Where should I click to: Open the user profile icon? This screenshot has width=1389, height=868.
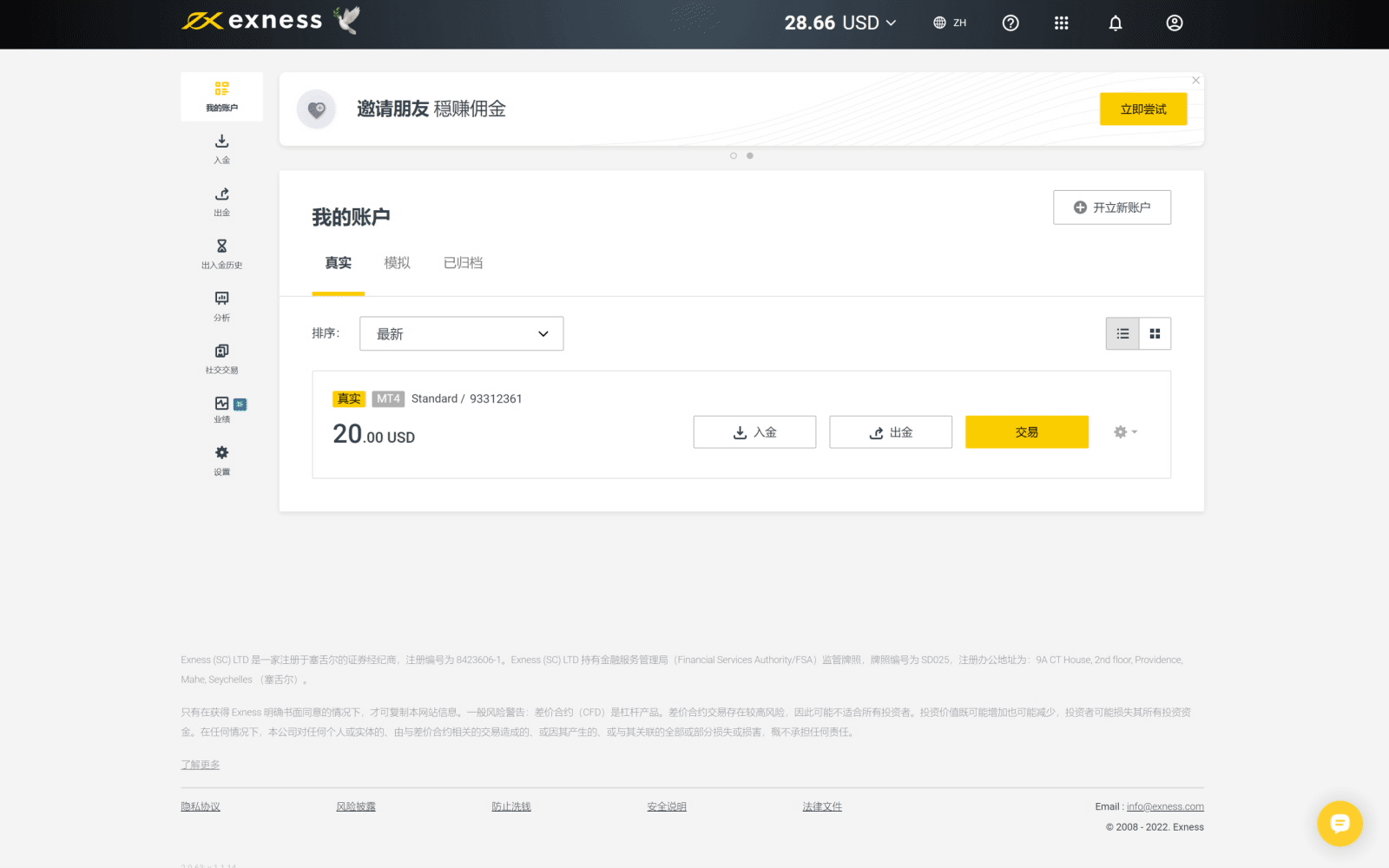click(1174, 23)
